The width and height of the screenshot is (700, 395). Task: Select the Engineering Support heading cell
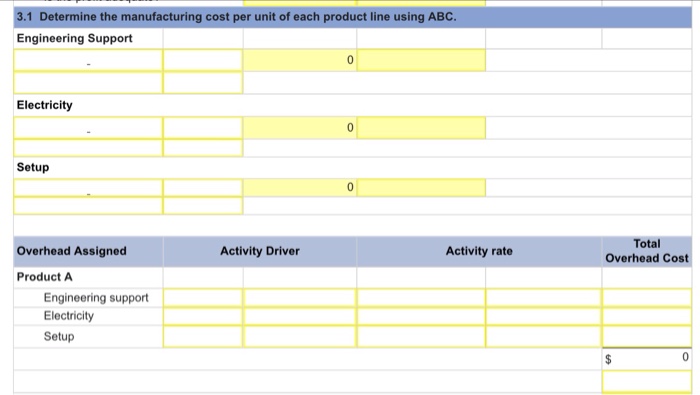(88, 38)
